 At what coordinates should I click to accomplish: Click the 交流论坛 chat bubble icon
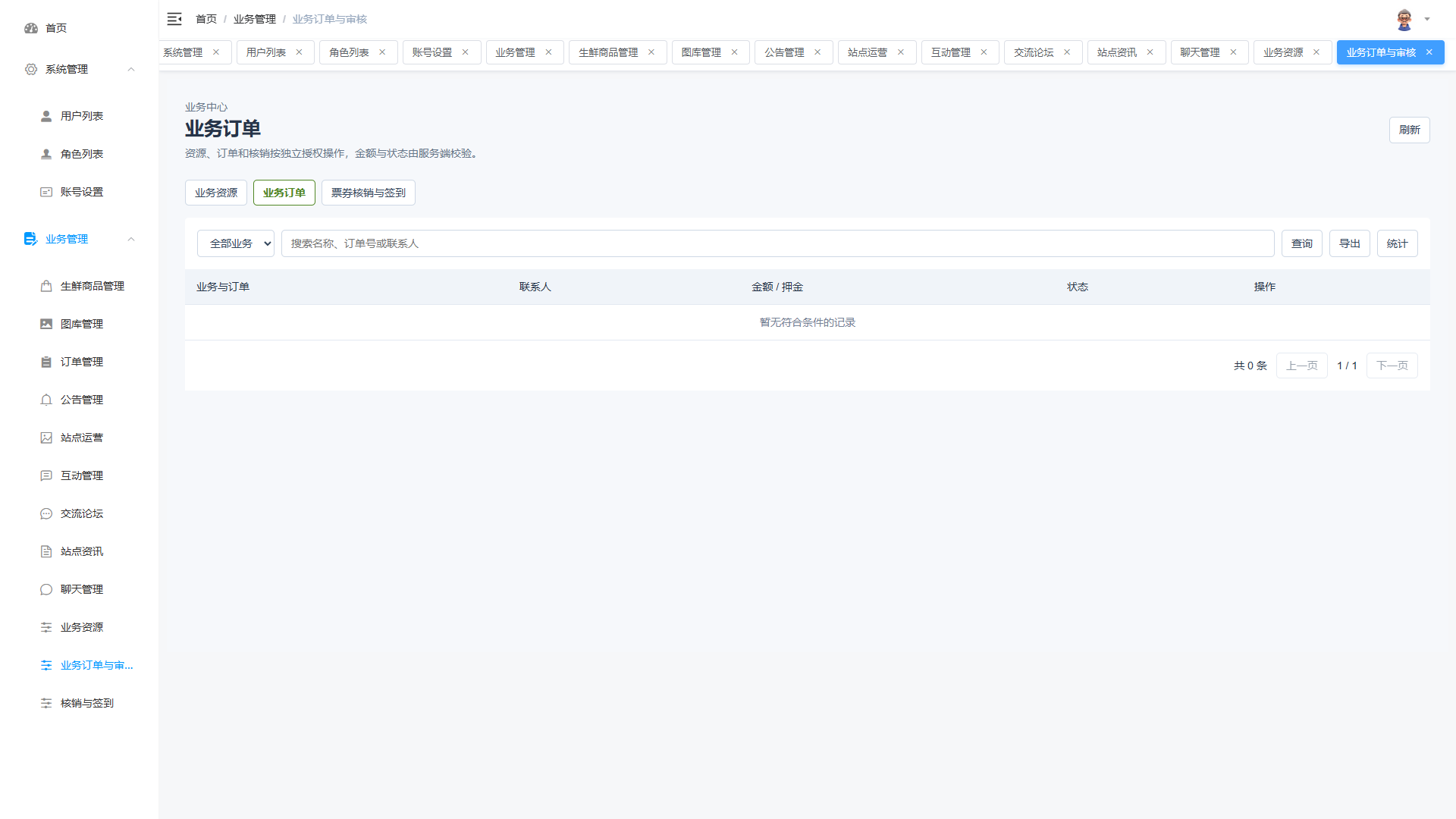46,513
